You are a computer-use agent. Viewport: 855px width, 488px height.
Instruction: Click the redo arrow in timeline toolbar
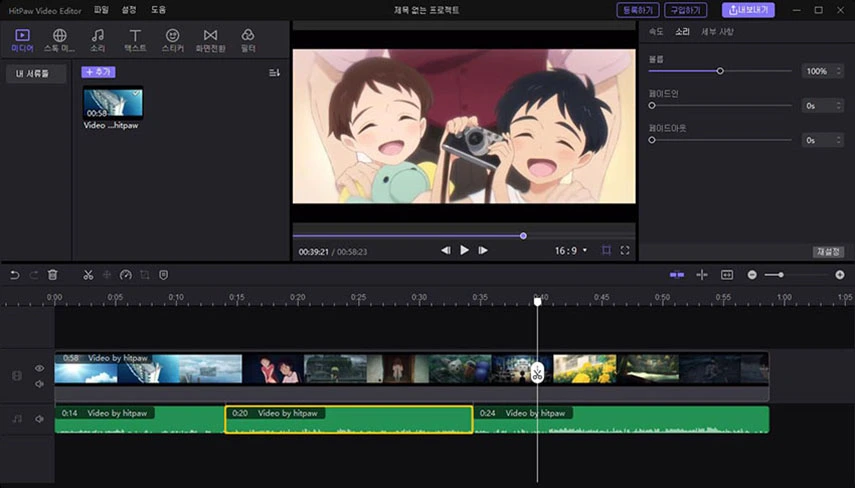pos(34,275)
